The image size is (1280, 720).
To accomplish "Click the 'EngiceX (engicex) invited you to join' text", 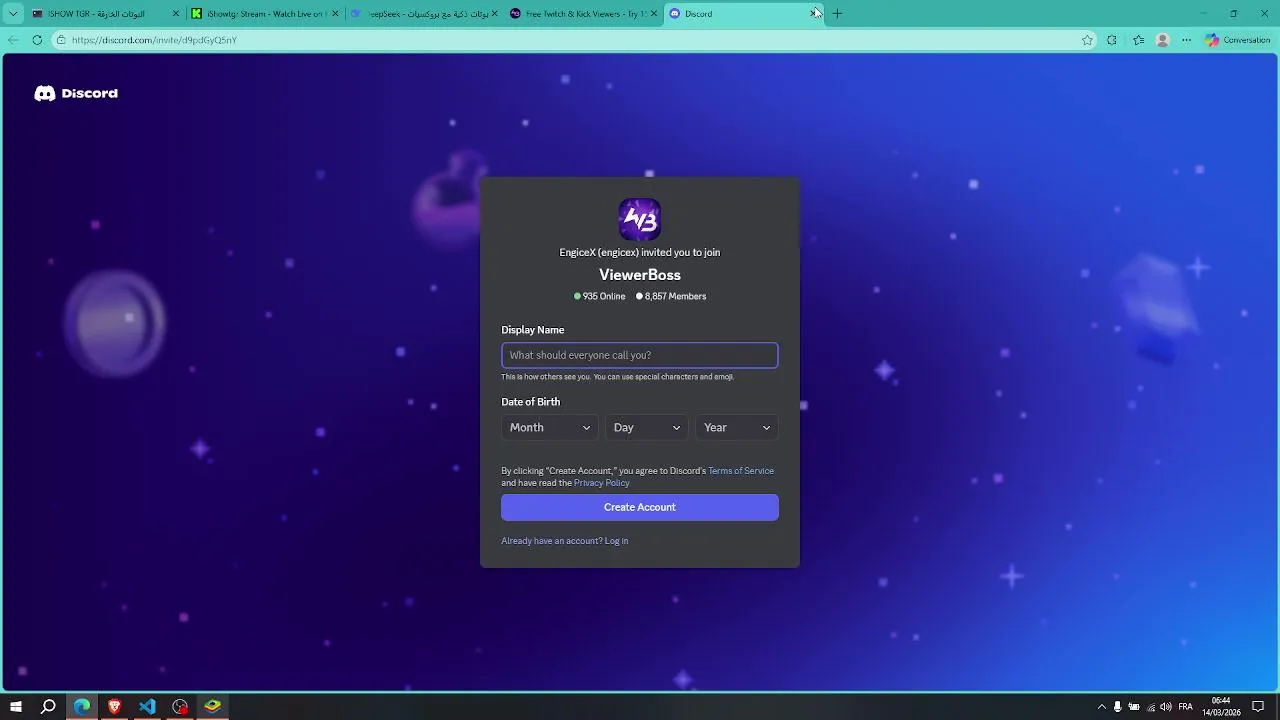I will pos(640,253).
